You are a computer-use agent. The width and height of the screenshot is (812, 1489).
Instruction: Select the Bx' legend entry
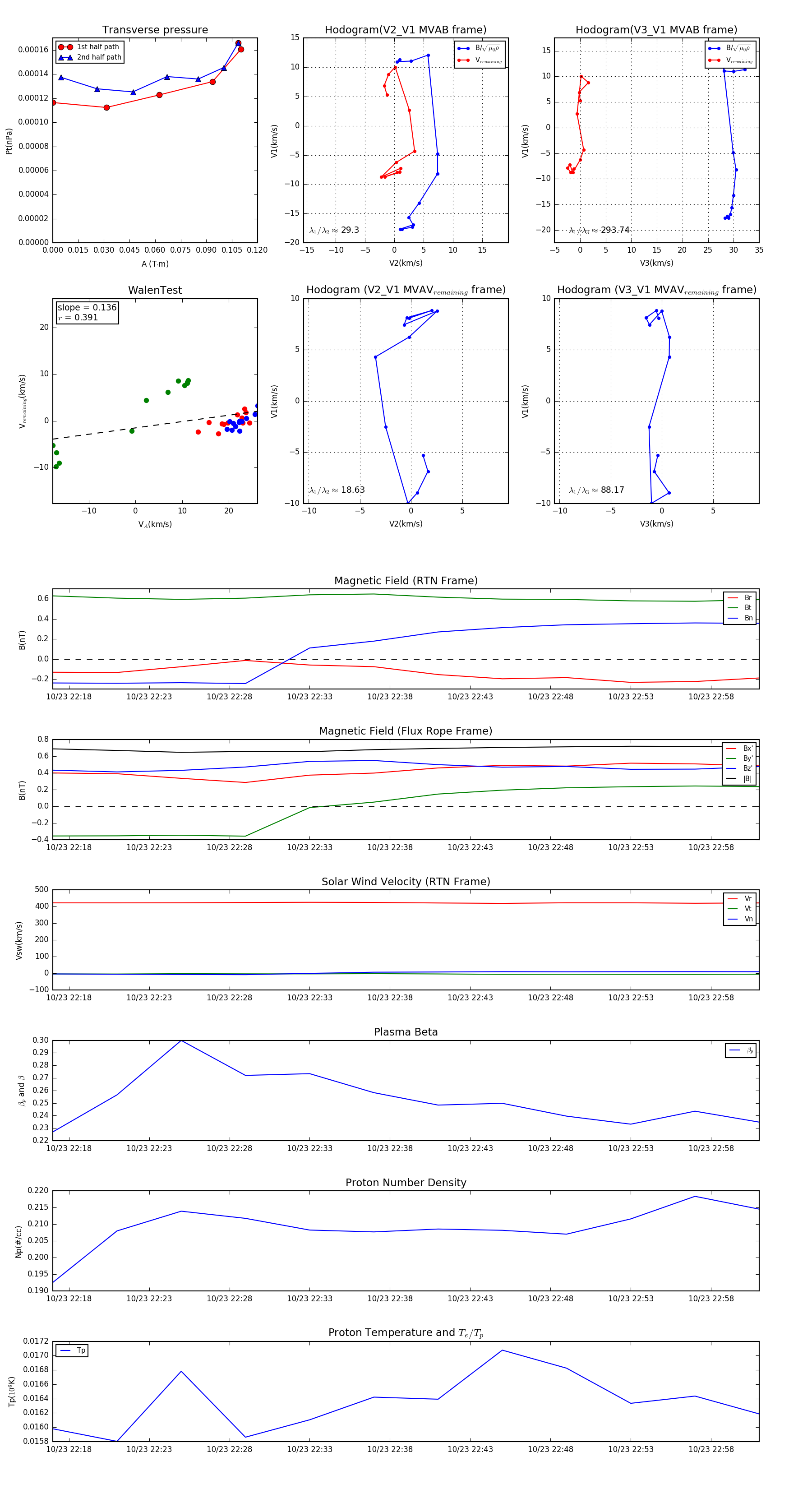pos(740,749)
